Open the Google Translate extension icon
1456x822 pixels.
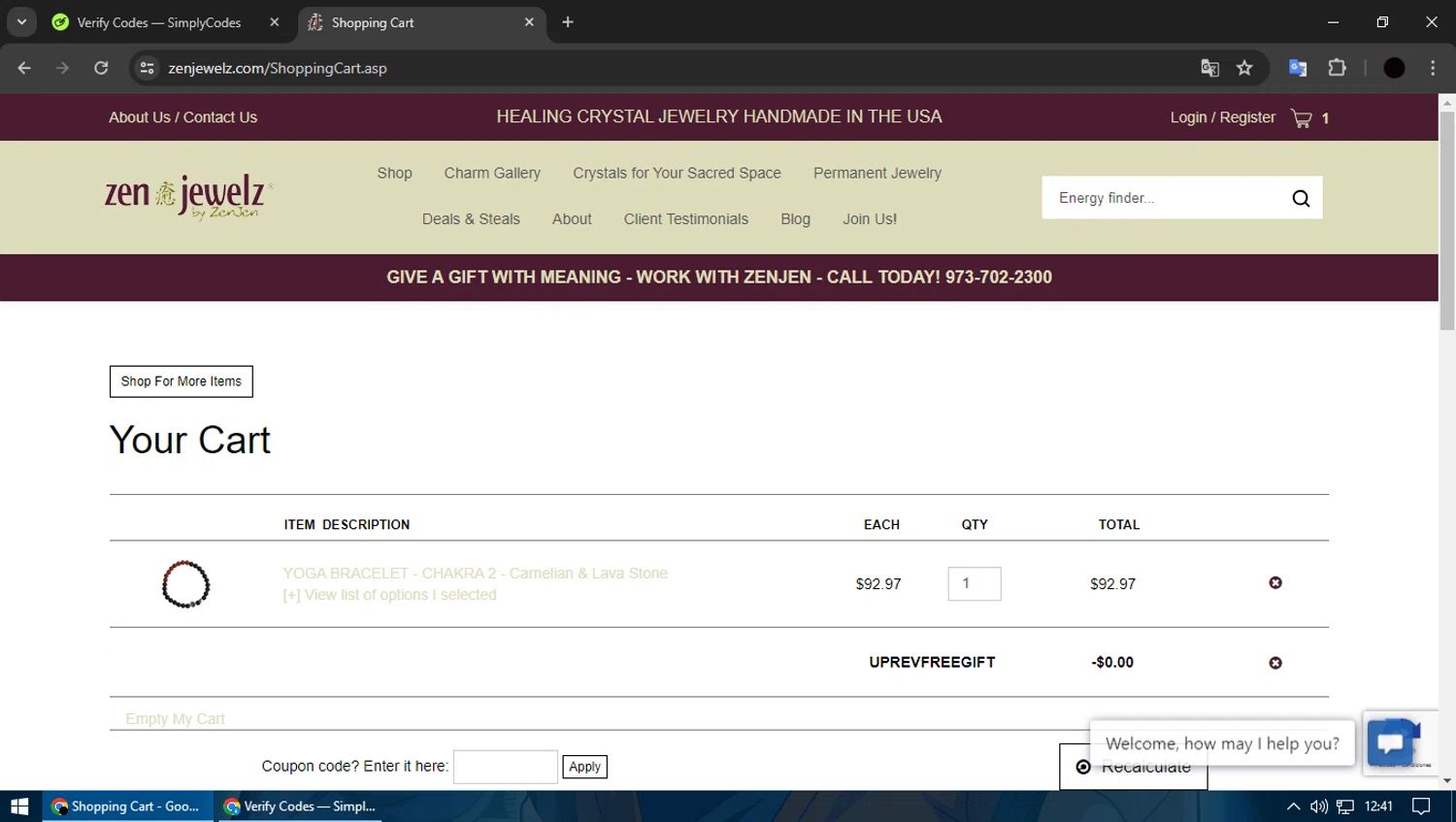(x=1298, y=68)
